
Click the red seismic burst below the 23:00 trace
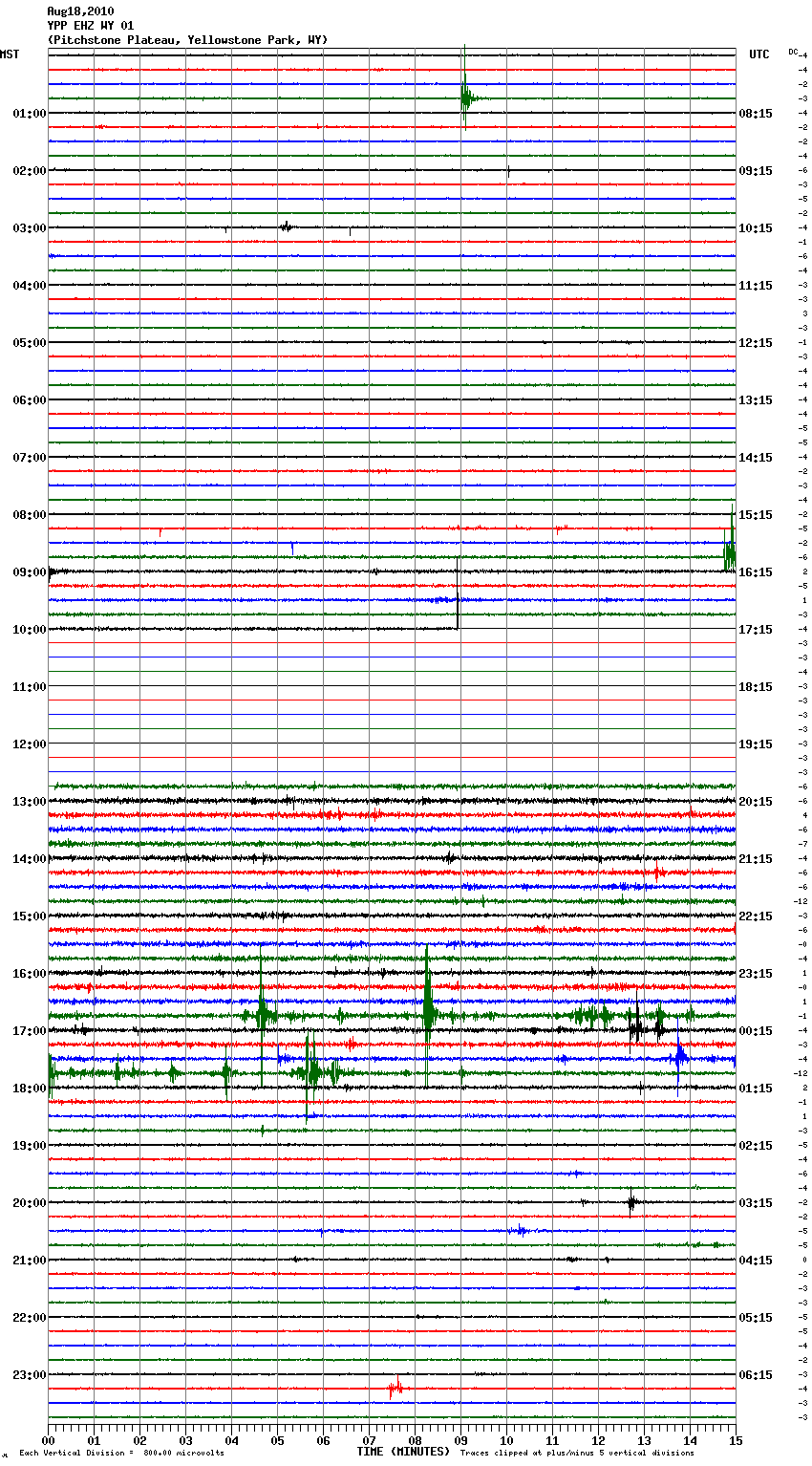point(395,1388)
